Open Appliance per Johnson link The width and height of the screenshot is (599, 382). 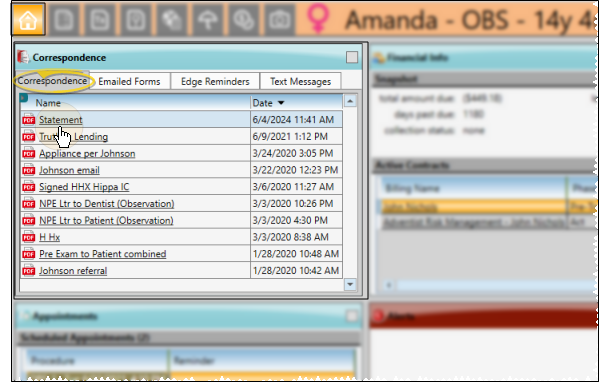[87, 154]
